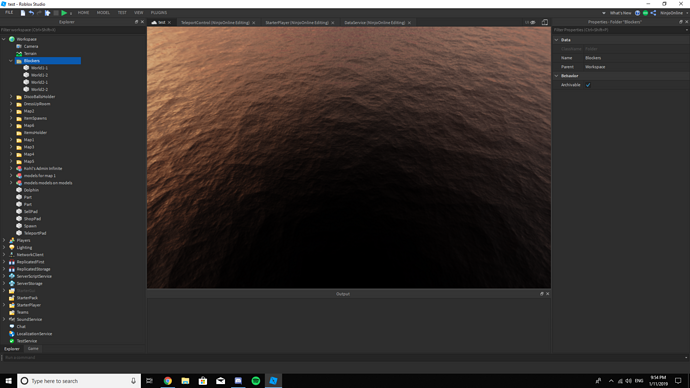Click the green Play button in the toolbar
This screenshot has height=388, width=690.
pyautogui.click(x=64, y=13)
